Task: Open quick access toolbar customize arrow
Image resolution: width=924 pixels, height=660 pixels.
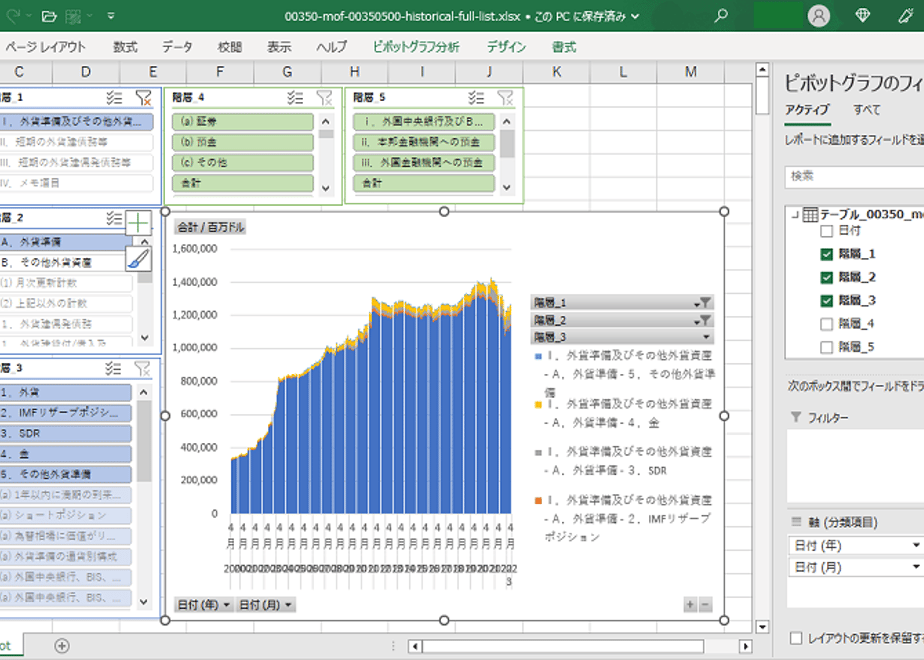Action: pos(111,16)
